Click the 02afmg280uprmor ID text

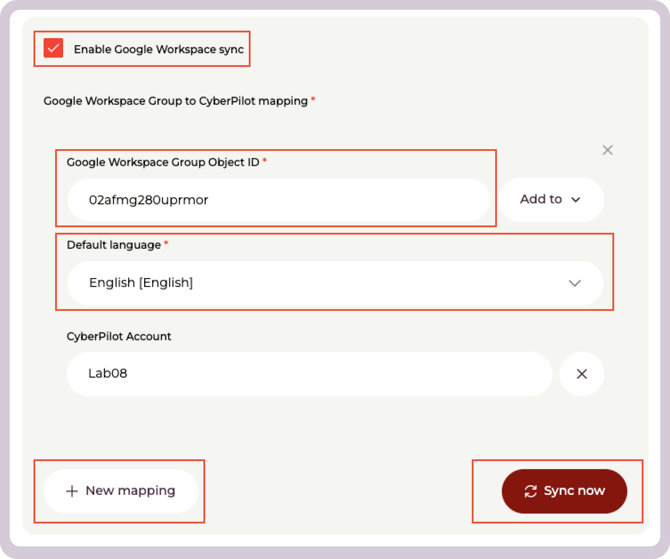pos(148,199)
